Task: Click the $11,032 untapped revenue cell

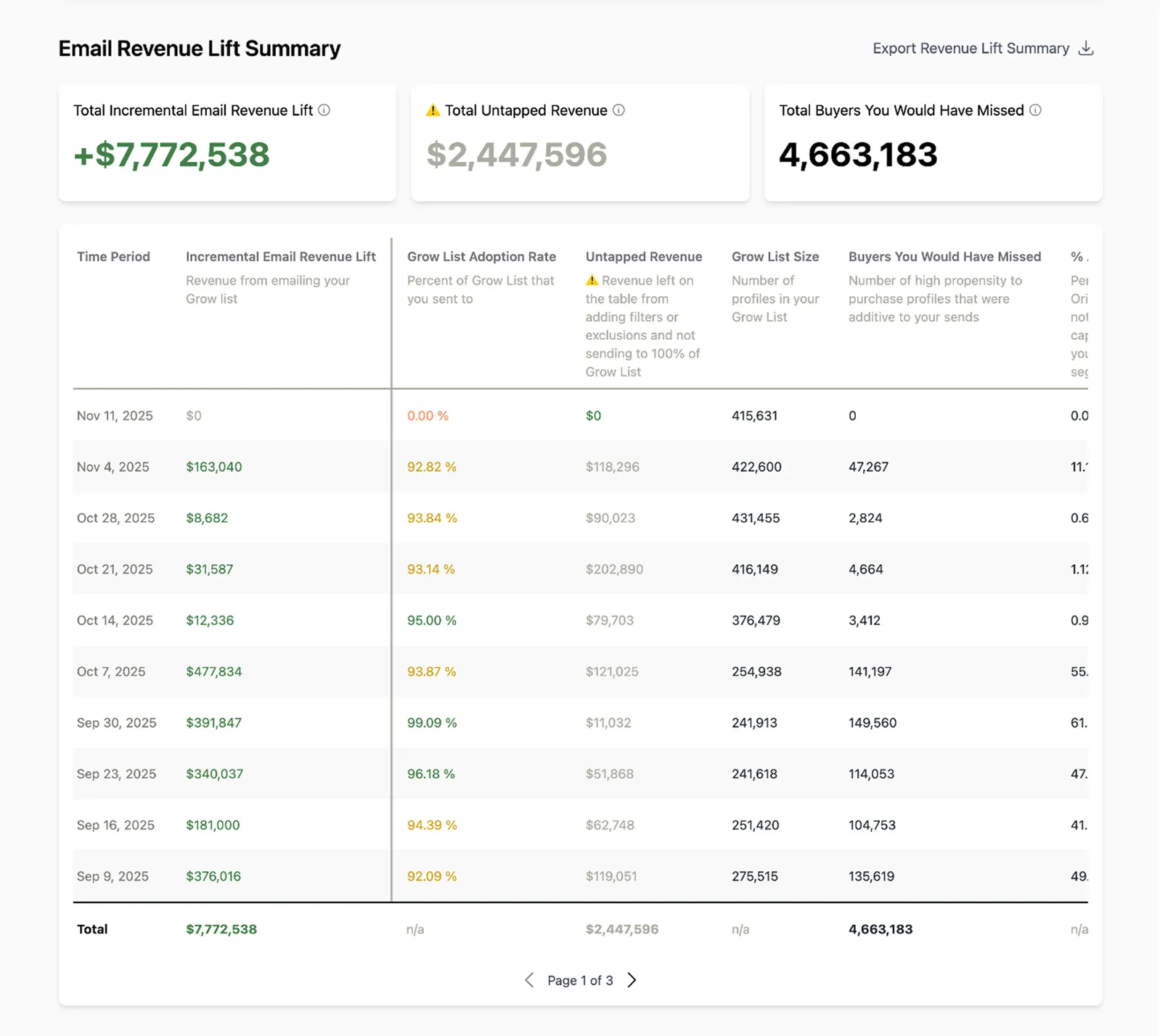Action: tap(608, 723)
